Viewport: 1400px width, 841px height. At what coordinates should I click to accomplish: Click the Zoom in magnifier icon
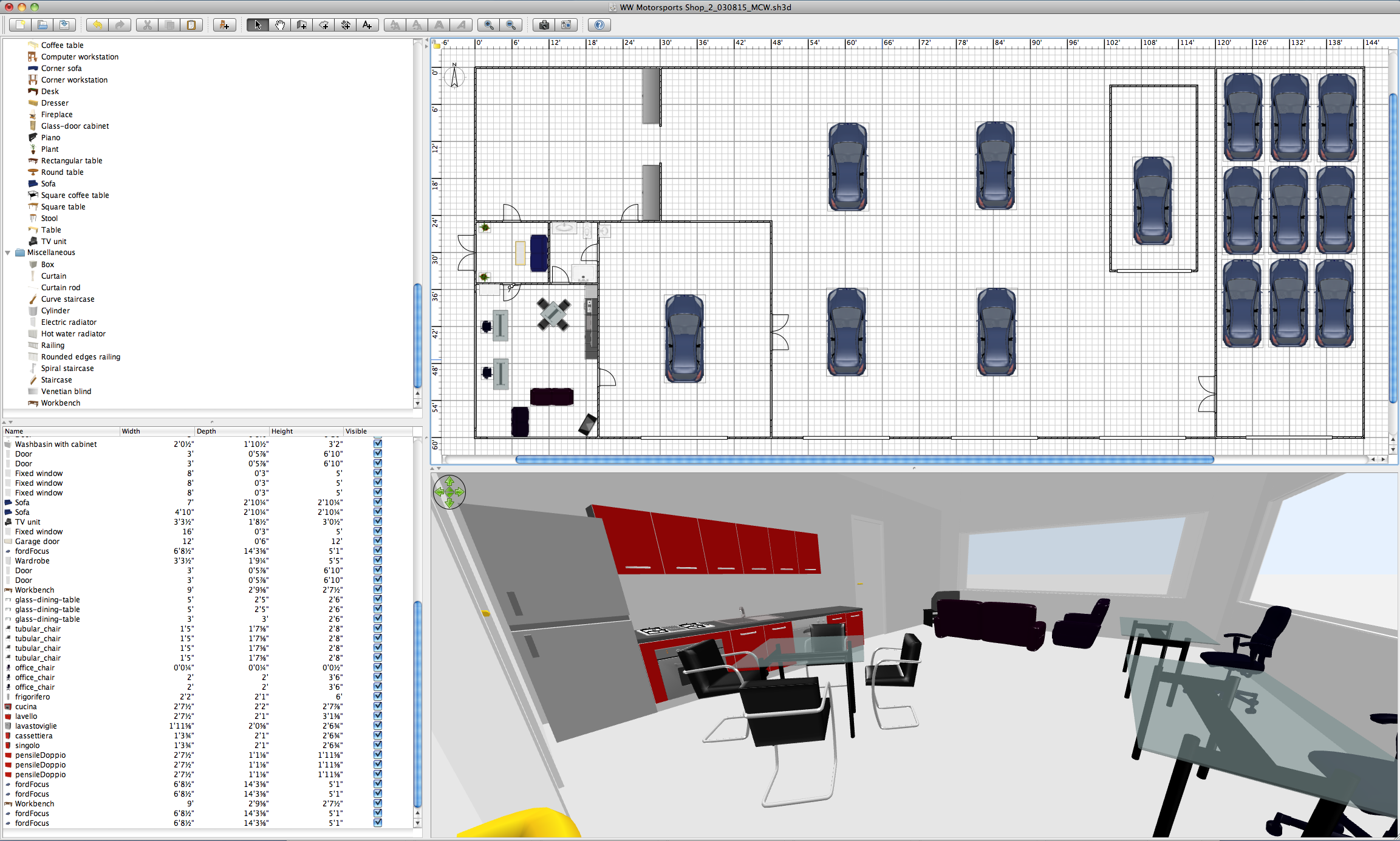pos(488,25)
